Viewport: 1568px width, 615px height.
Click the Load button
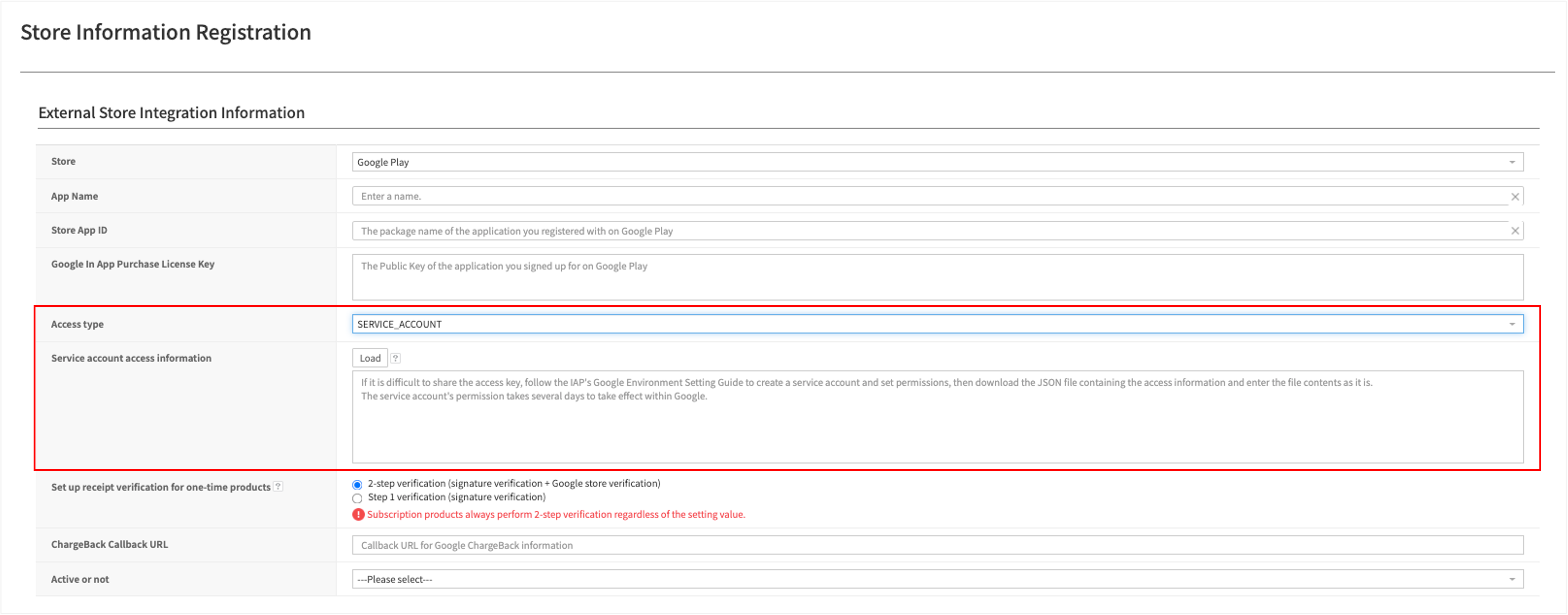370,358
